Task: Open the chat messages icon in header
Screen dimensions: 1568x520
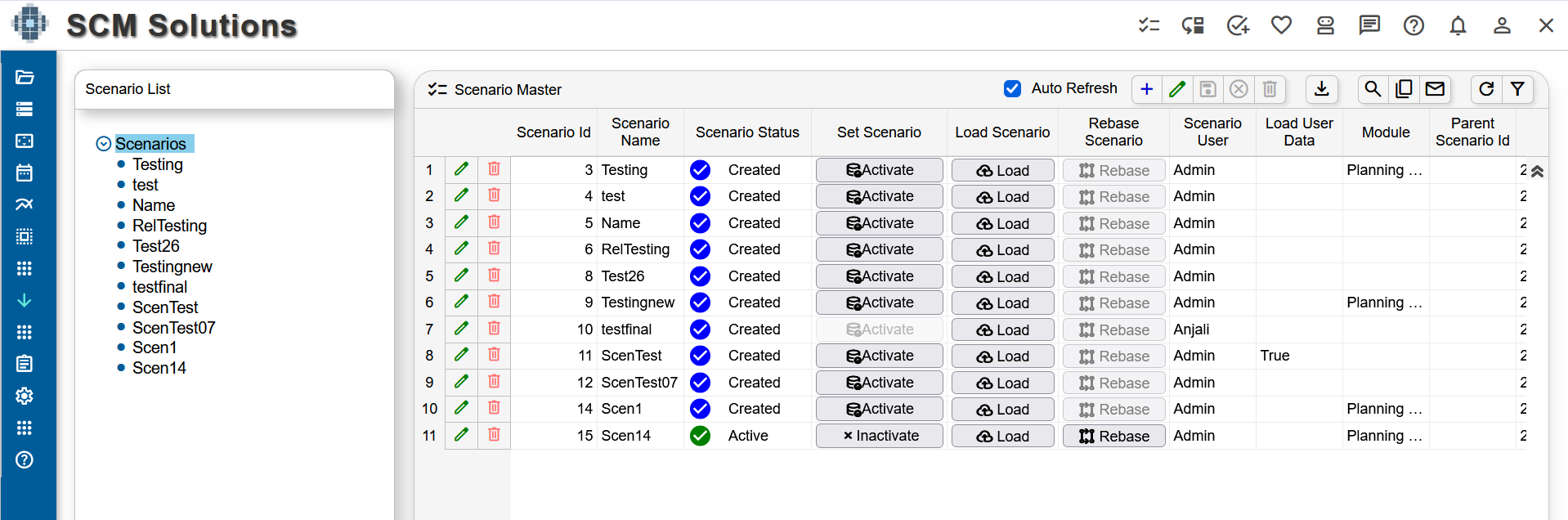Action: 1369,25
